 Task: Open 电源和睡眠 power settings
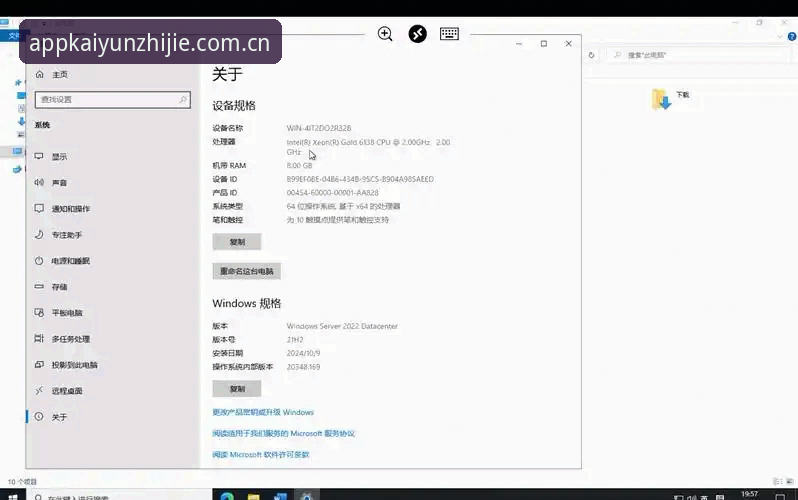(x=62, y=261)
